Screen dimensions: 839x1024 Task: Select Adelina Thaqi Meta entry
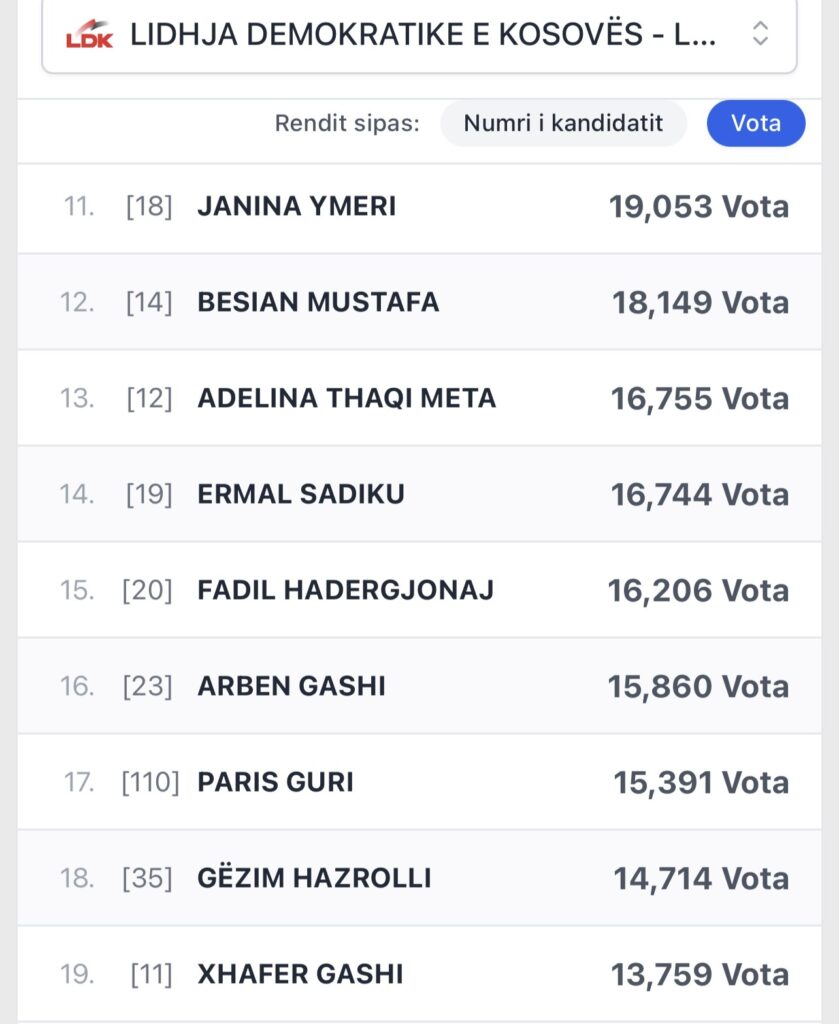(x=347, y=398)
